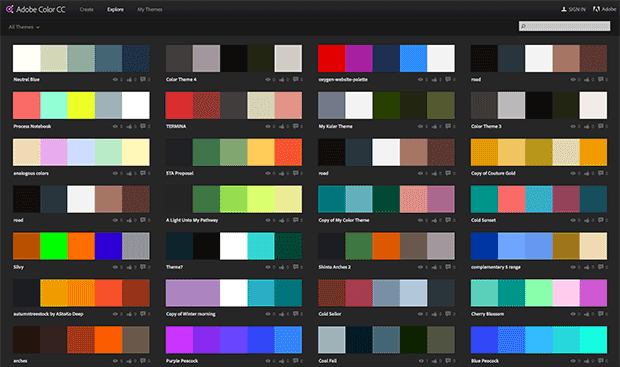Click the views eye icon for Neutral Blue
The image size is (620, 367).
115,79
